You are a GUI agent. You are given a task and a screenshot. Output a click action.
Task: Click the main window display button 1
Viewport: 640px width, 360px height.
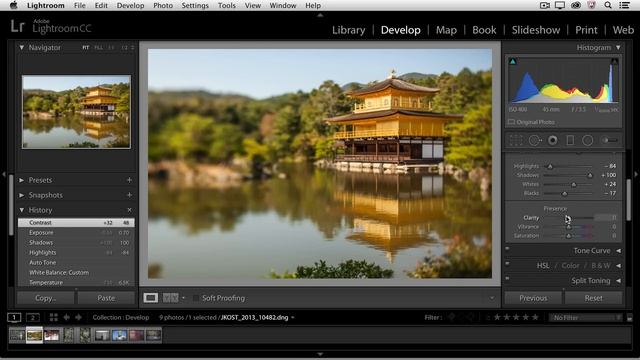point(14,317)
